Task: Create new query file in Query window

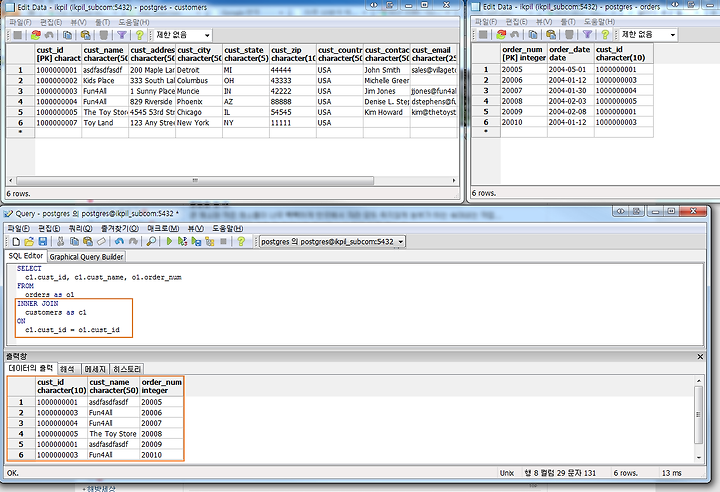Action: (16, 242)
